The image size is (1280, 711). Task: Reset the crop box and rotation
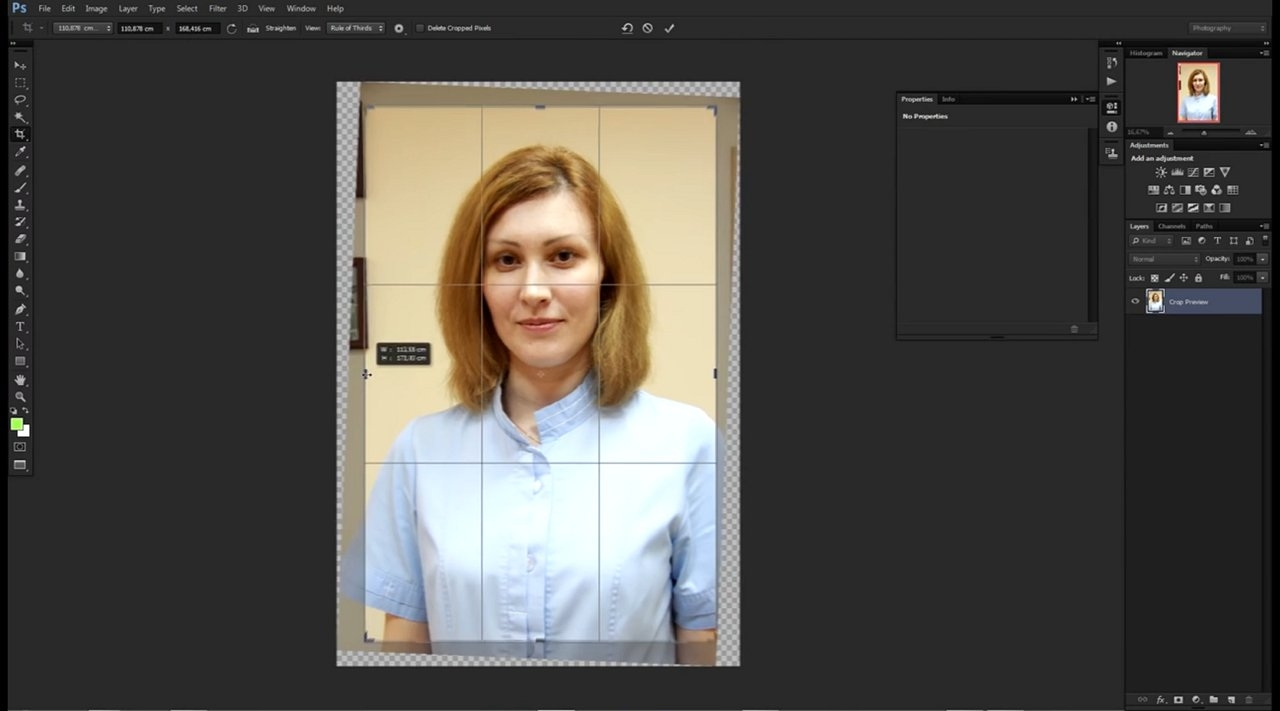pos(627,28)
